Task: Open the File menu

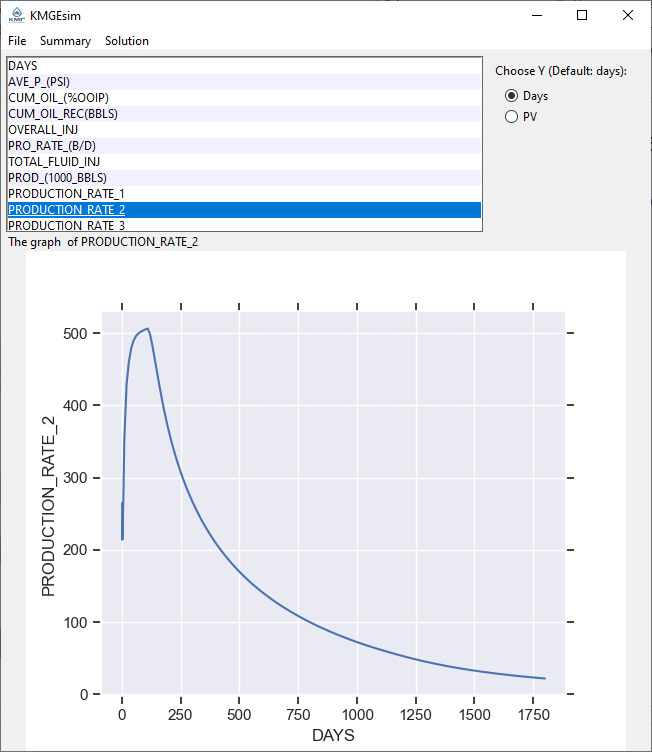Action: pos(17,41)
